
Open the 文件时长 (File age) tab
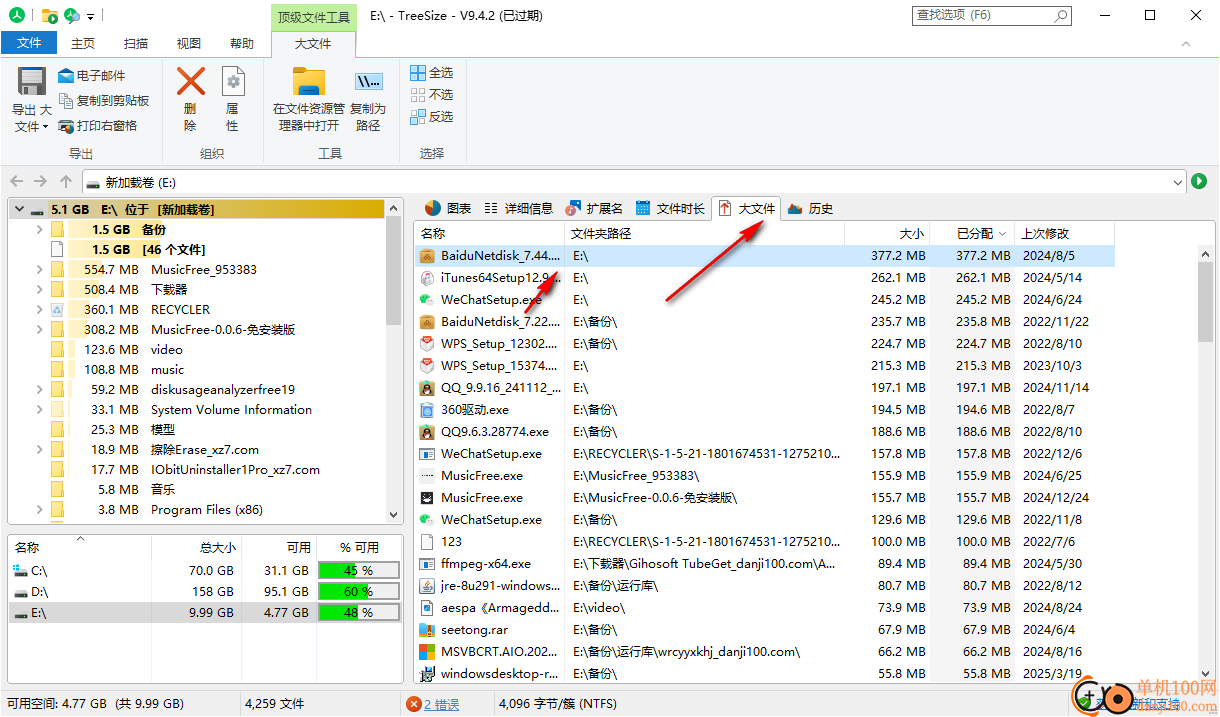coord(669,208)
